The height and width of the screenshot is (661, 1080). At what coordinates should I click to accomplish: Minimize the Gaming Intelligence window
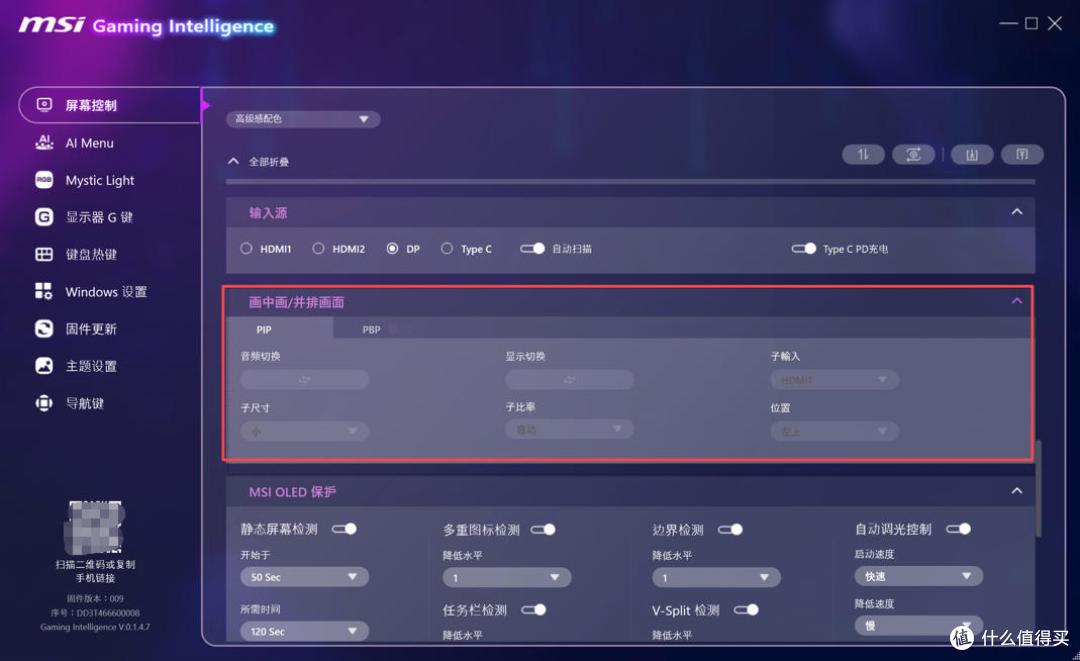click(x=1008, y=23)
